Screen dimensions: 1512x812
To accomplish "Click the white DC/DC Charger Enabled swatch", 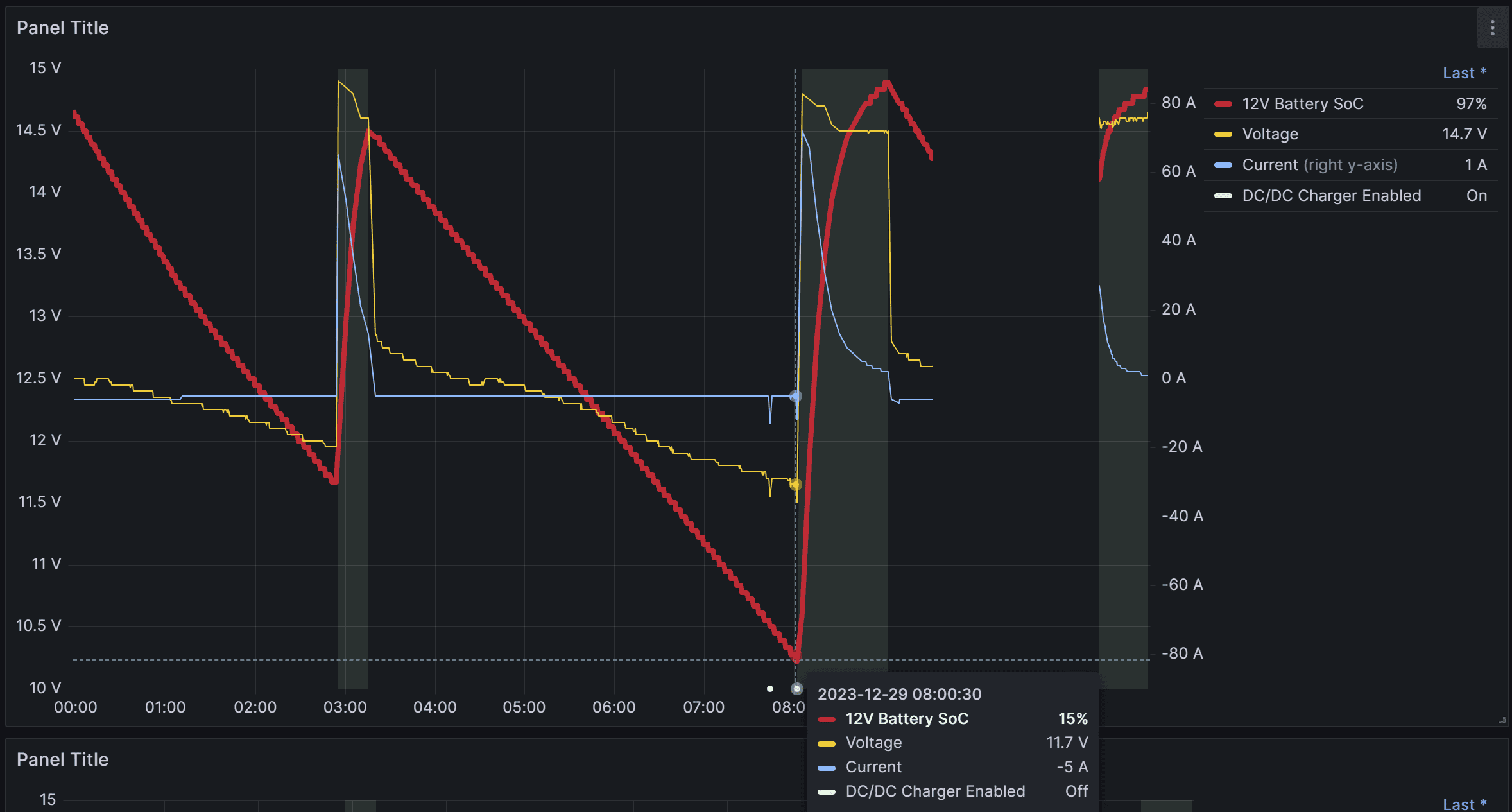I will pyautogui.click(x=1223, y=196).
